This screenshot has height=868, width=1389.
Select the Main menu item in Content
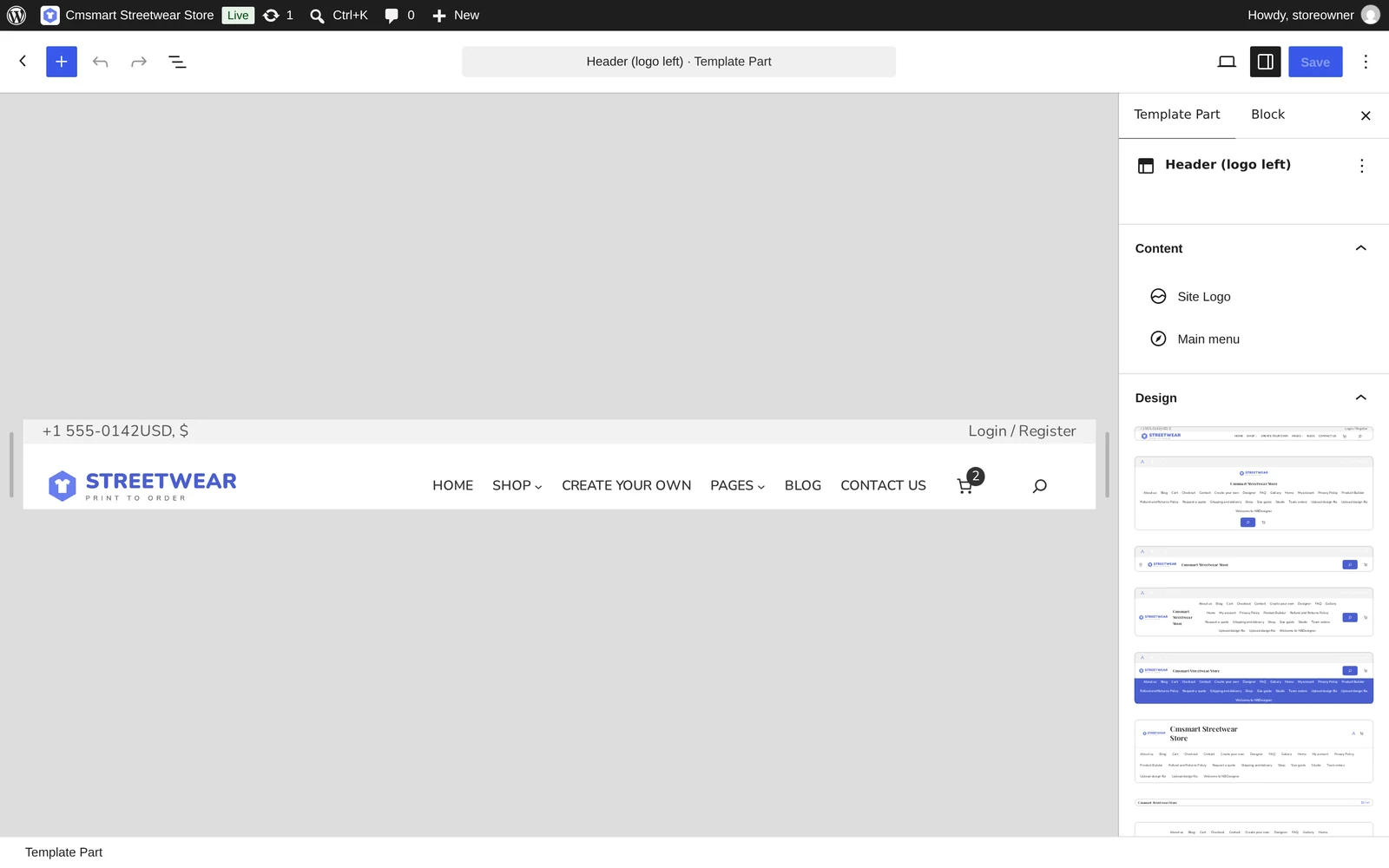[1254, 339]
